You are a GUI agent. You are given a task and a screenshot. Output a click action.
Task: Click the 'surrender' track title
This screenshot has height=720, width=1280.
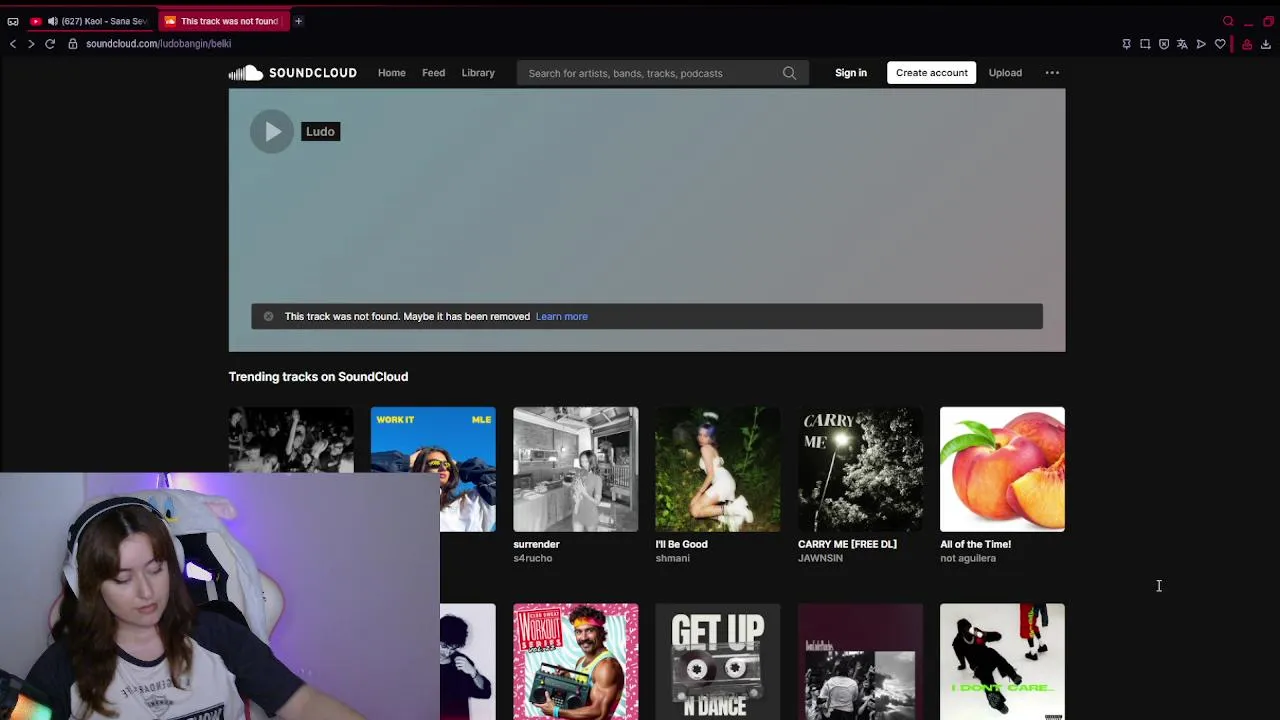pyautogui.click(x=536, y=544)
